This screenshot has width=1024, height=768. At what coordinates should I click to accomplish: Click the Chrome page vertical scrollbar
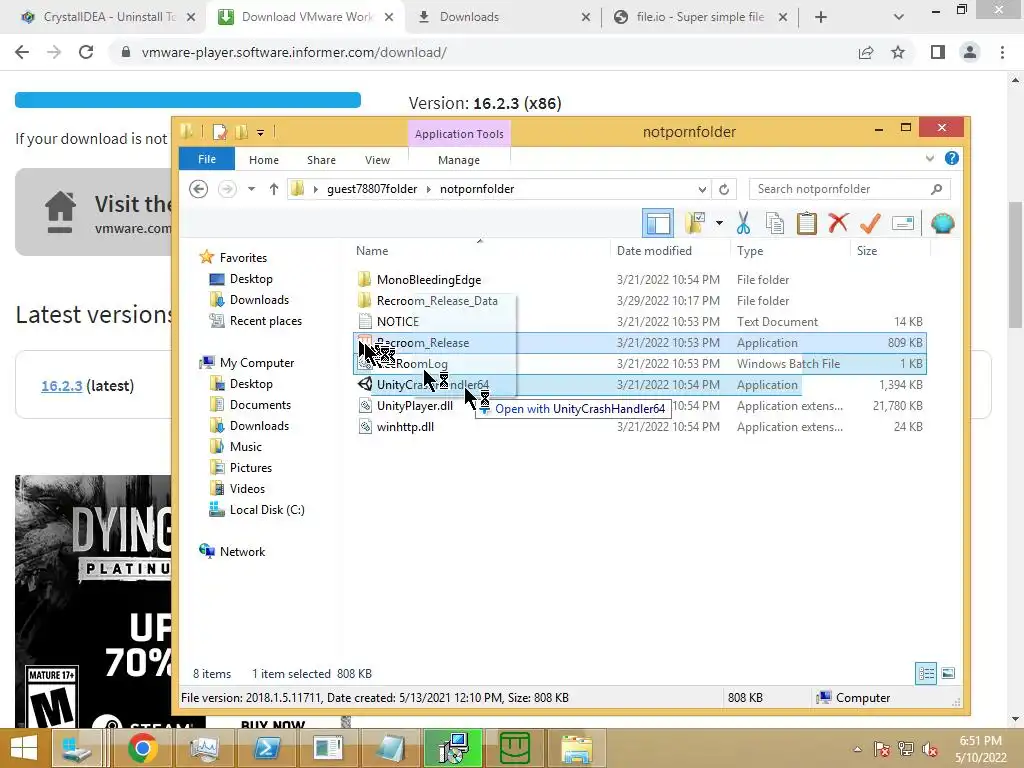[1016, 264]
